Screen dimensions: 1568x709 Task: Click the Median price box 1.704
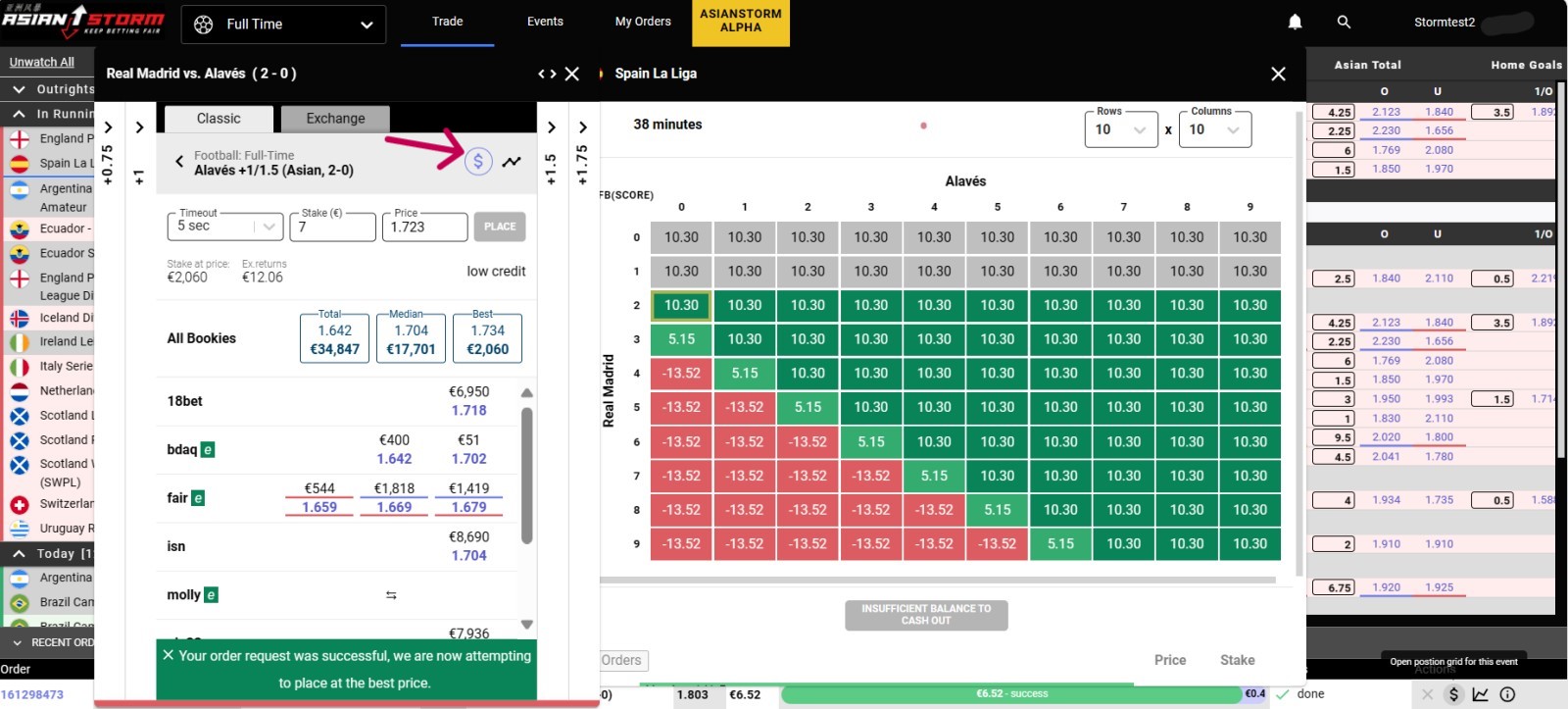[x=412, y=338]
